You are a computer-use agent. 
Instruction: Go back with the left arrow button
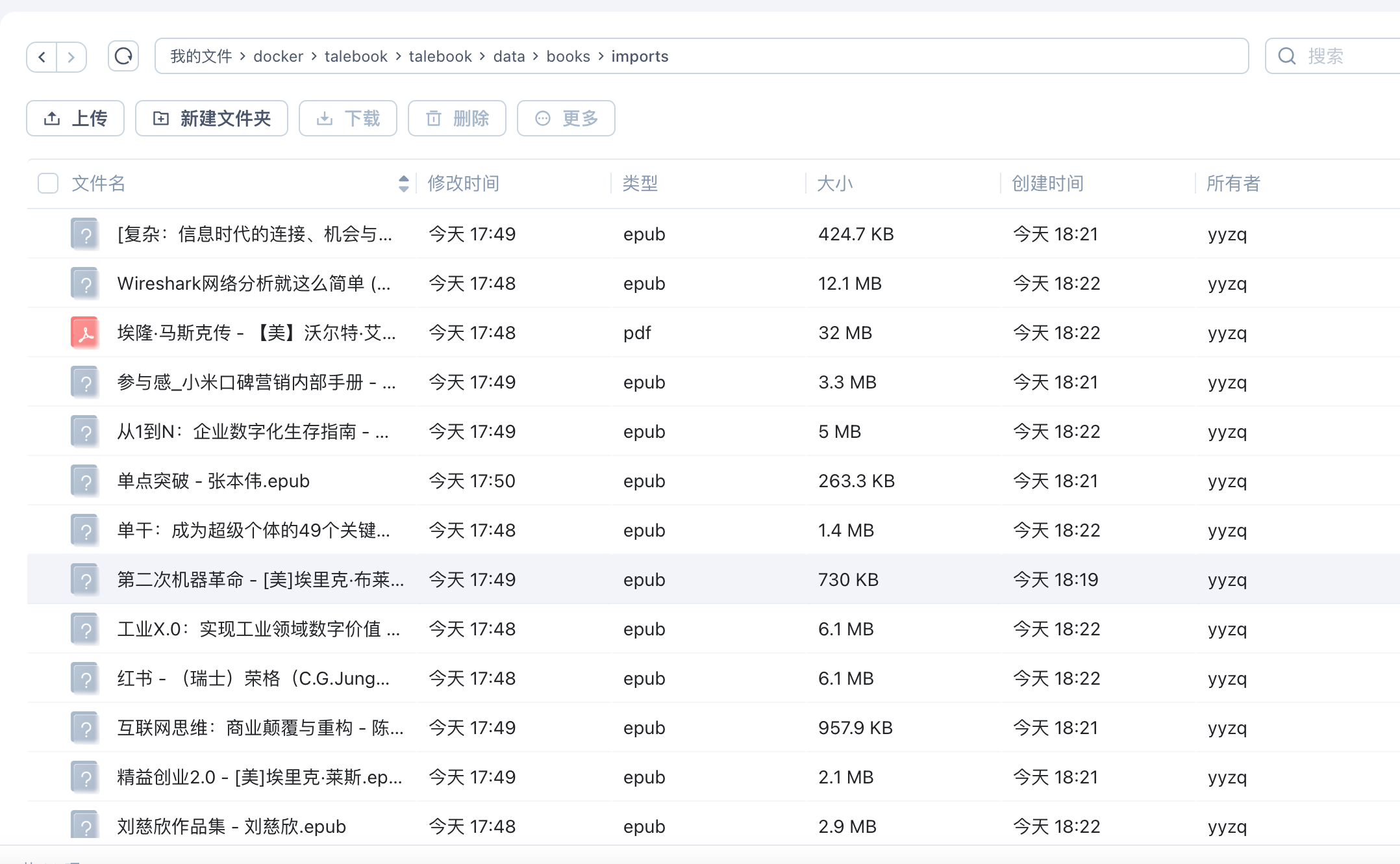click(42, 57)
